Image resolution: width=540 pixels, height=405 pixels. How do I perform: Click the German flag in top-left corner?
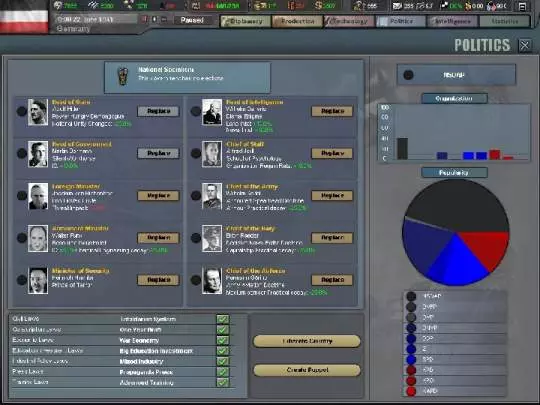pyautogui.click(x=24, y=17)
